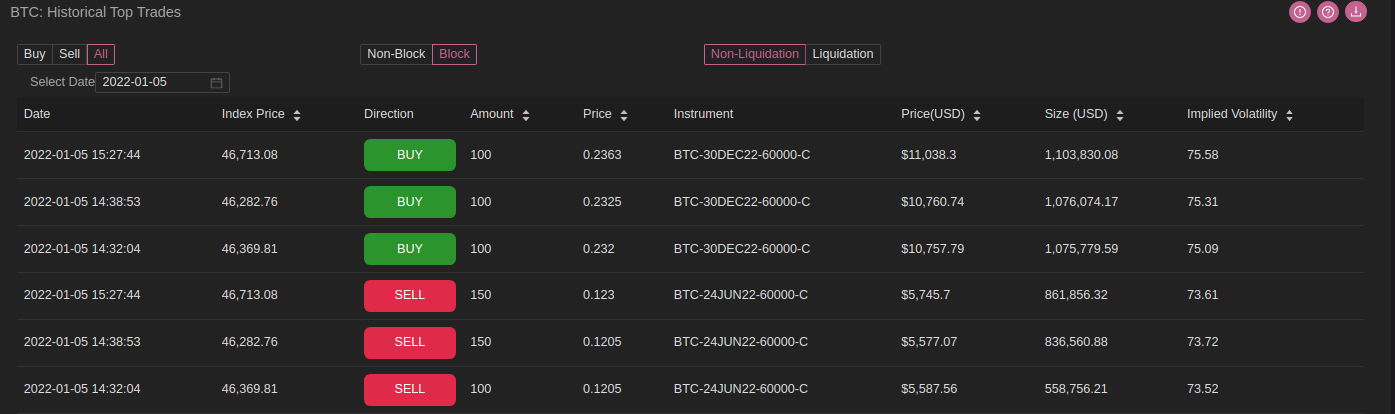Open the calendar icon in date field

pyautogui.click(x=216, y=82)
